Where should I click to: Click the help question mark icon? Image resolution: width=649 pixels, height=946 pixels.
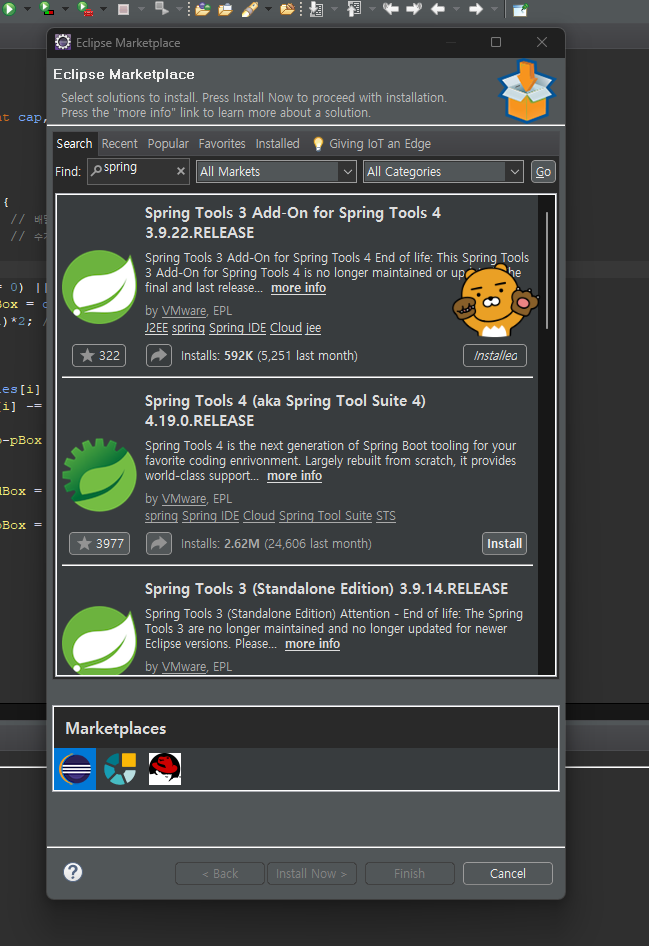point(73,872)
